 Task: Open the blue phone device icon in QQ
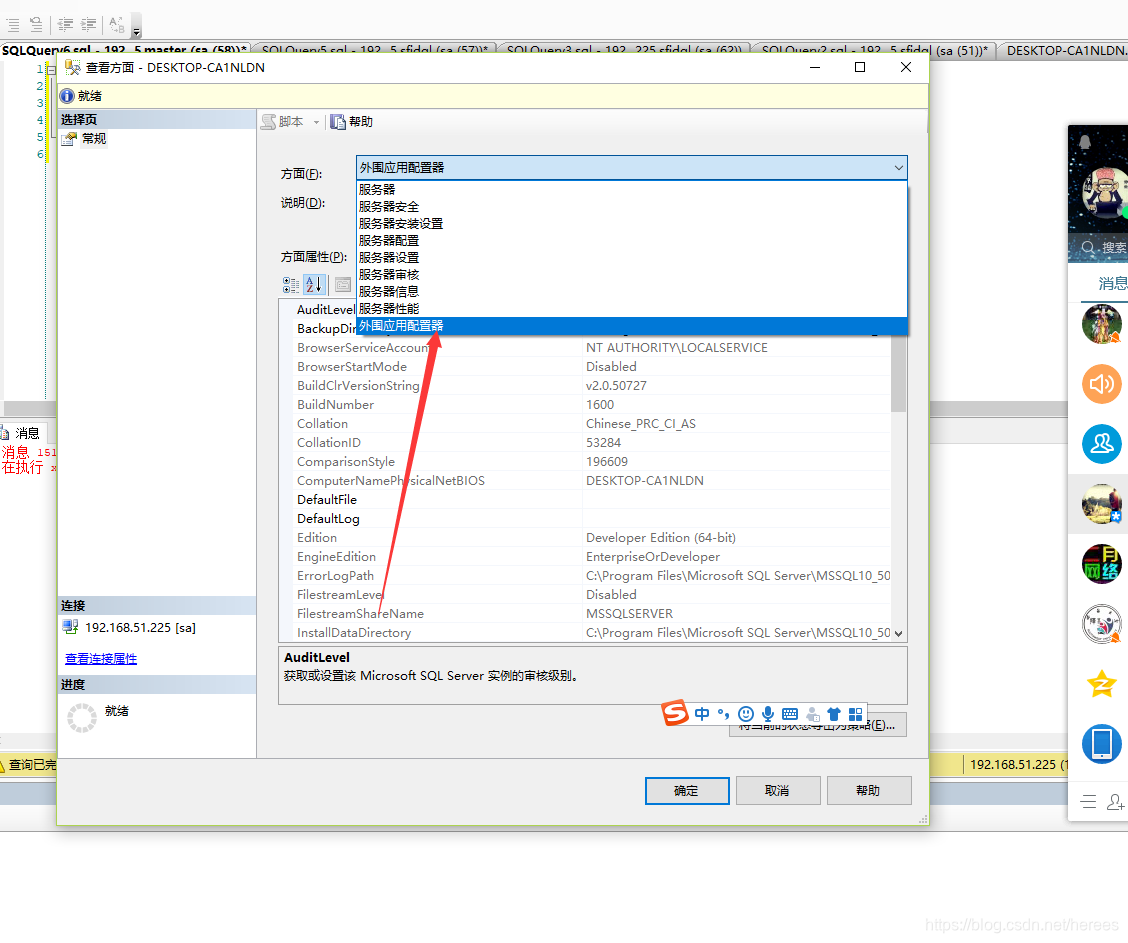tap(1102, 743)
